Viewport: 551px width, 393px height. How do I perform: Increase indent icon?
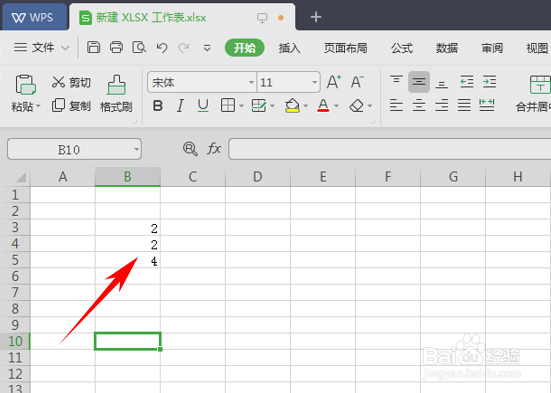click(x=489, y=82)
